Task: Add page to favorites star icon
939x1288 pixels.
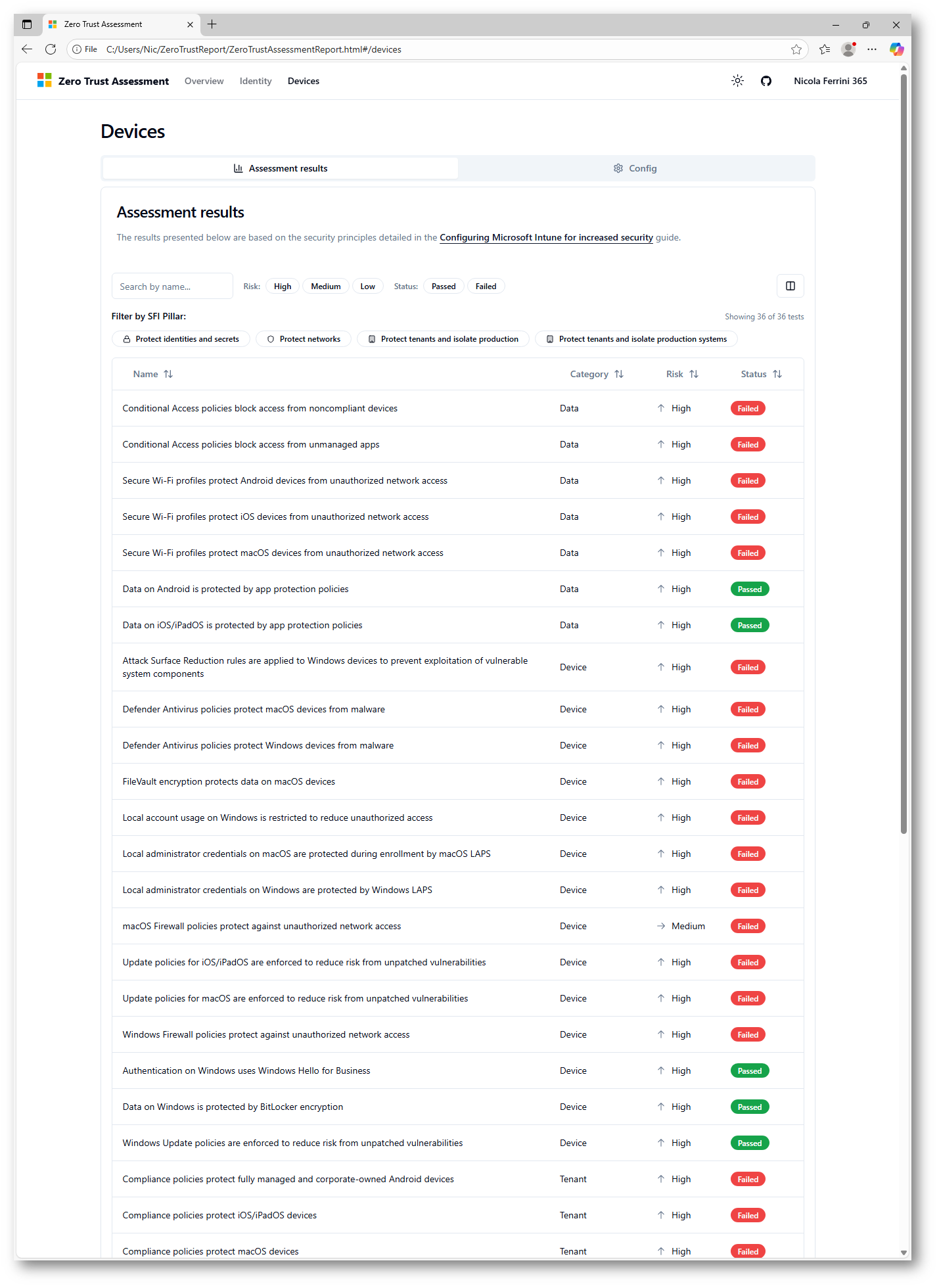Action: pyautogui.click(x=796, y=49)
